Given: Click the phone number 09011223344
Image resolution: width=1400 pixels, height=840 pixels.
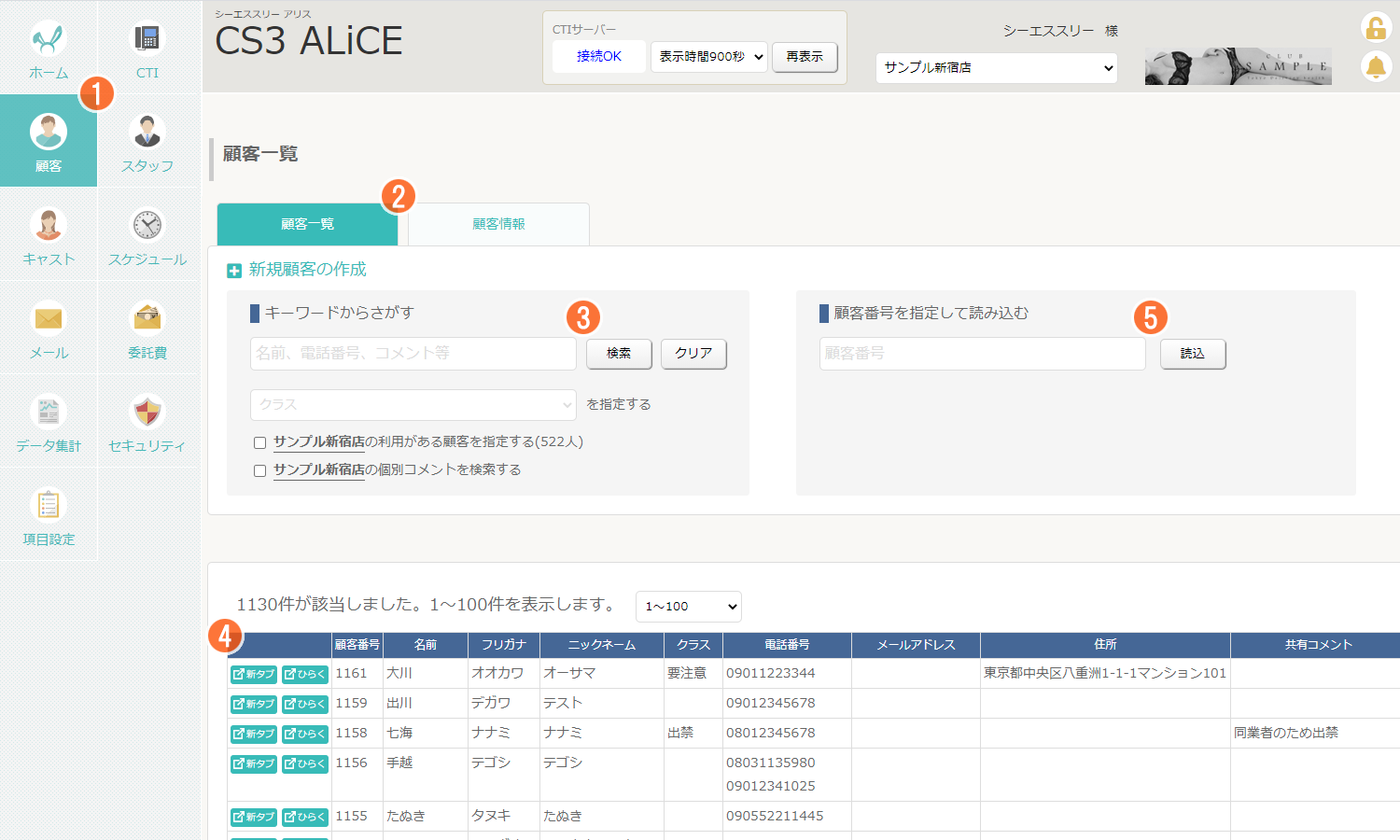Looking at the screenshot, I should pyautogui.click(x=771, y=673).
